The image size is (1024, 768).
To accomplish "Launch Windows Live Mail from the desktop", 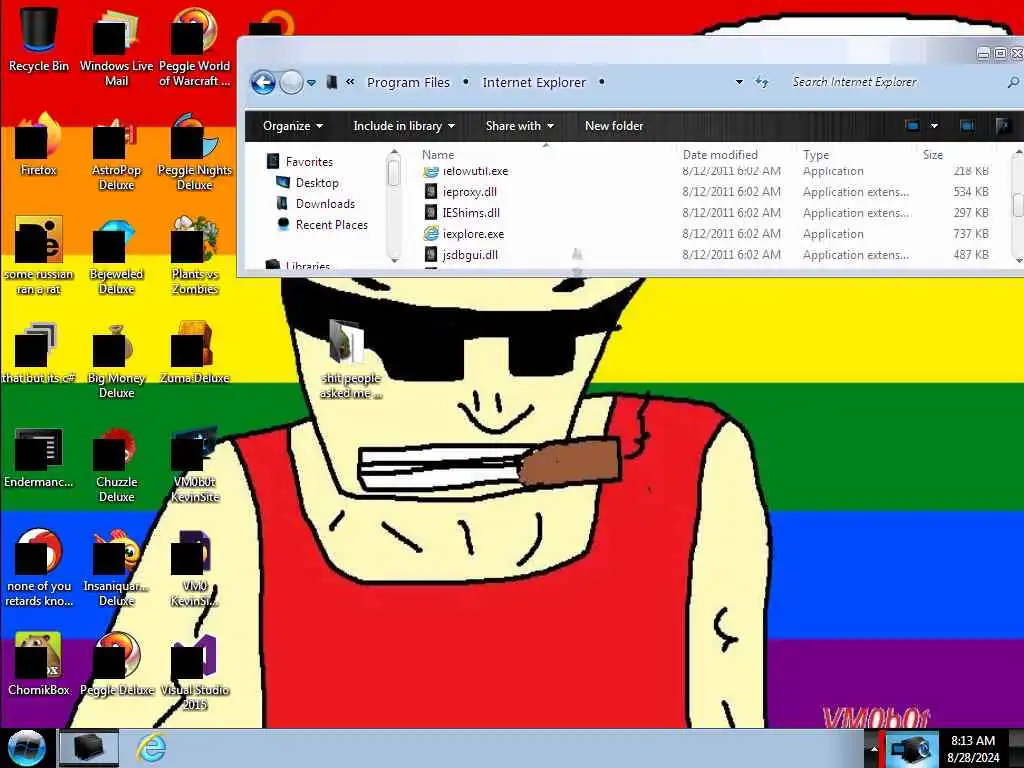I will (116, 46).
